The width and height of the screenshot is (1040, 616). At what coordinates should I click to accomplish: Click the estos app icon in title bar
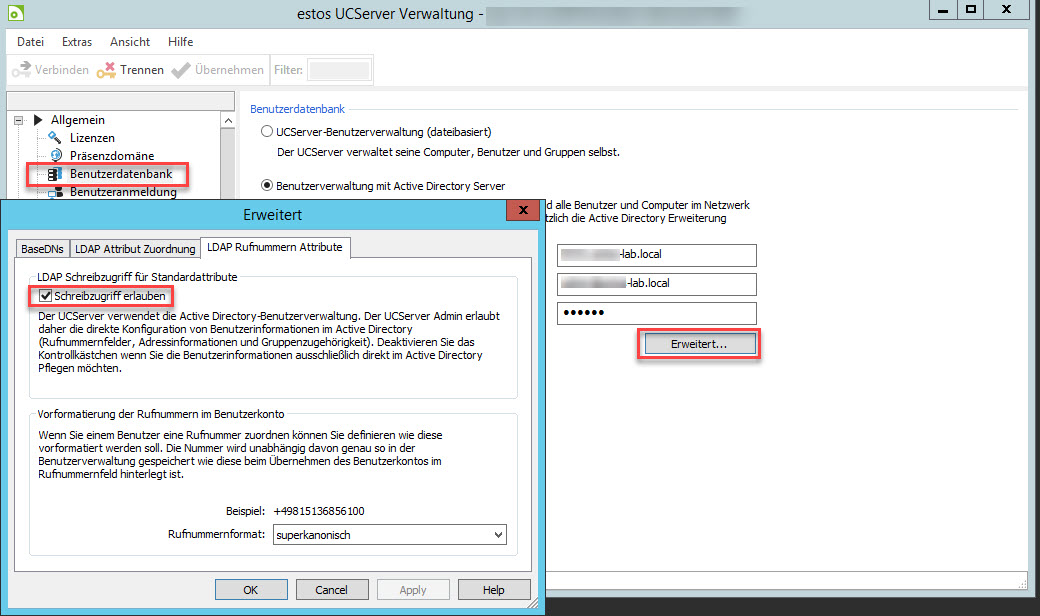16,15
